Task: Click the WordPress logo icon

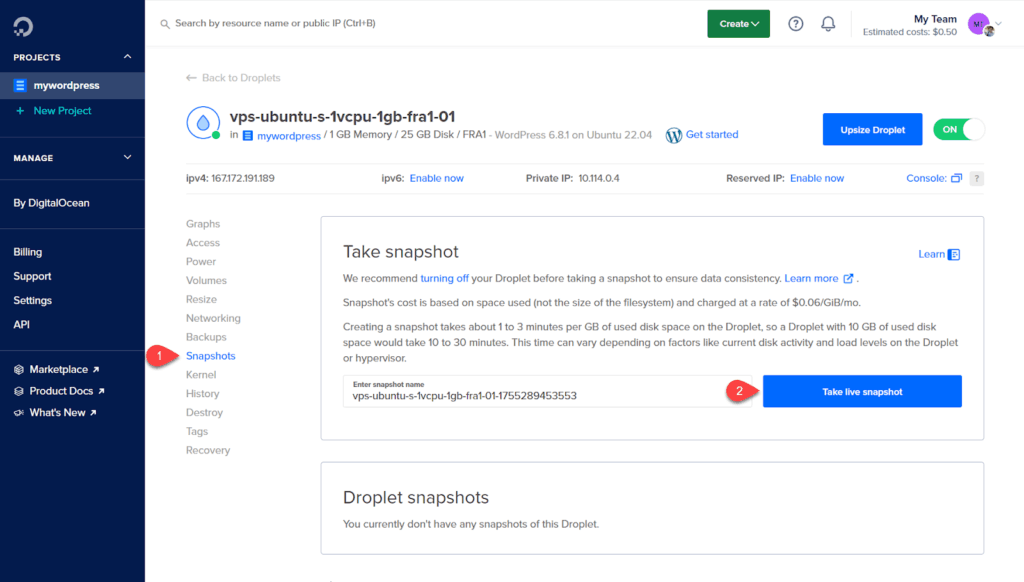Action: click(x=674, y=135)
